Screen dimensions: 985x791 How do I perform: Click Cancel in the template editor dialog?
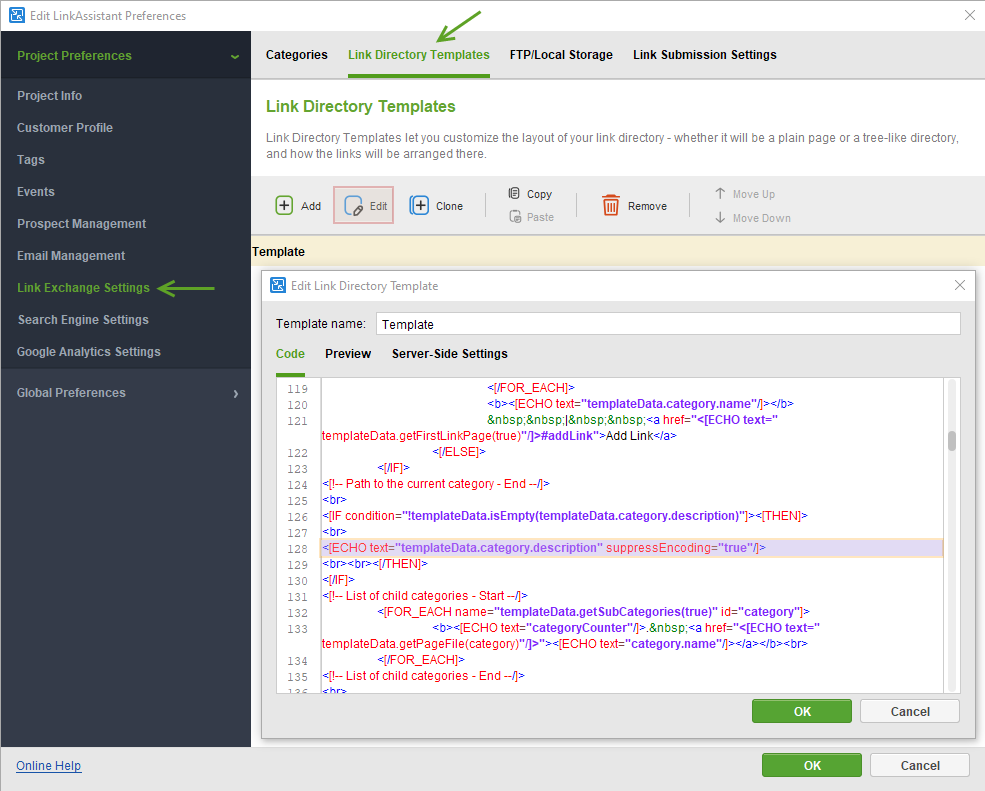pos(910,711)
